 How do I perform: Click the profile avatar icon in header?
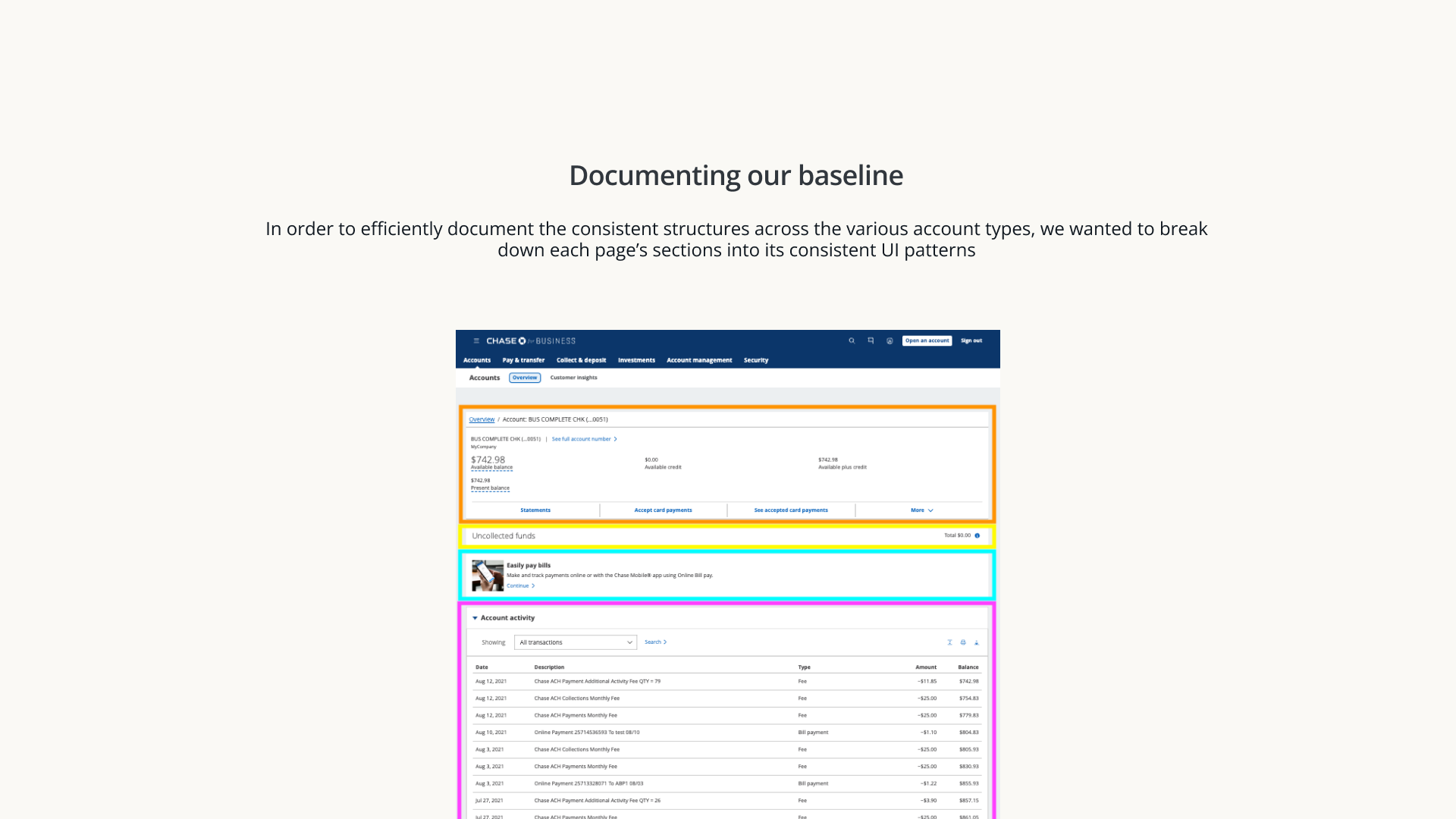(x=890, y=341)
